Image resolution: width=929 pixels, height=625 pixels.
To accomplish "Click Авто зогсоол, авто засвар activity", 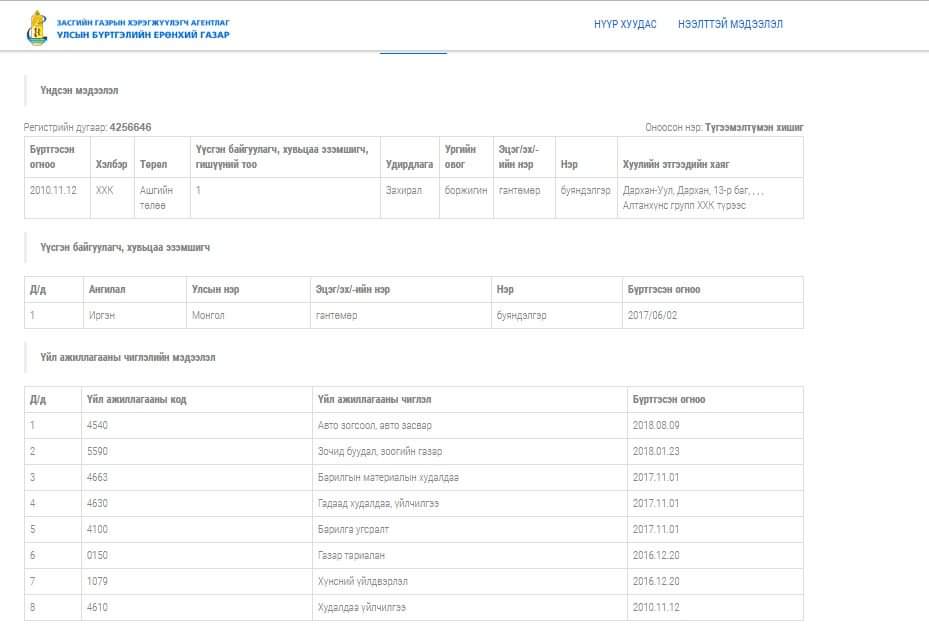I will click(374, 425).
